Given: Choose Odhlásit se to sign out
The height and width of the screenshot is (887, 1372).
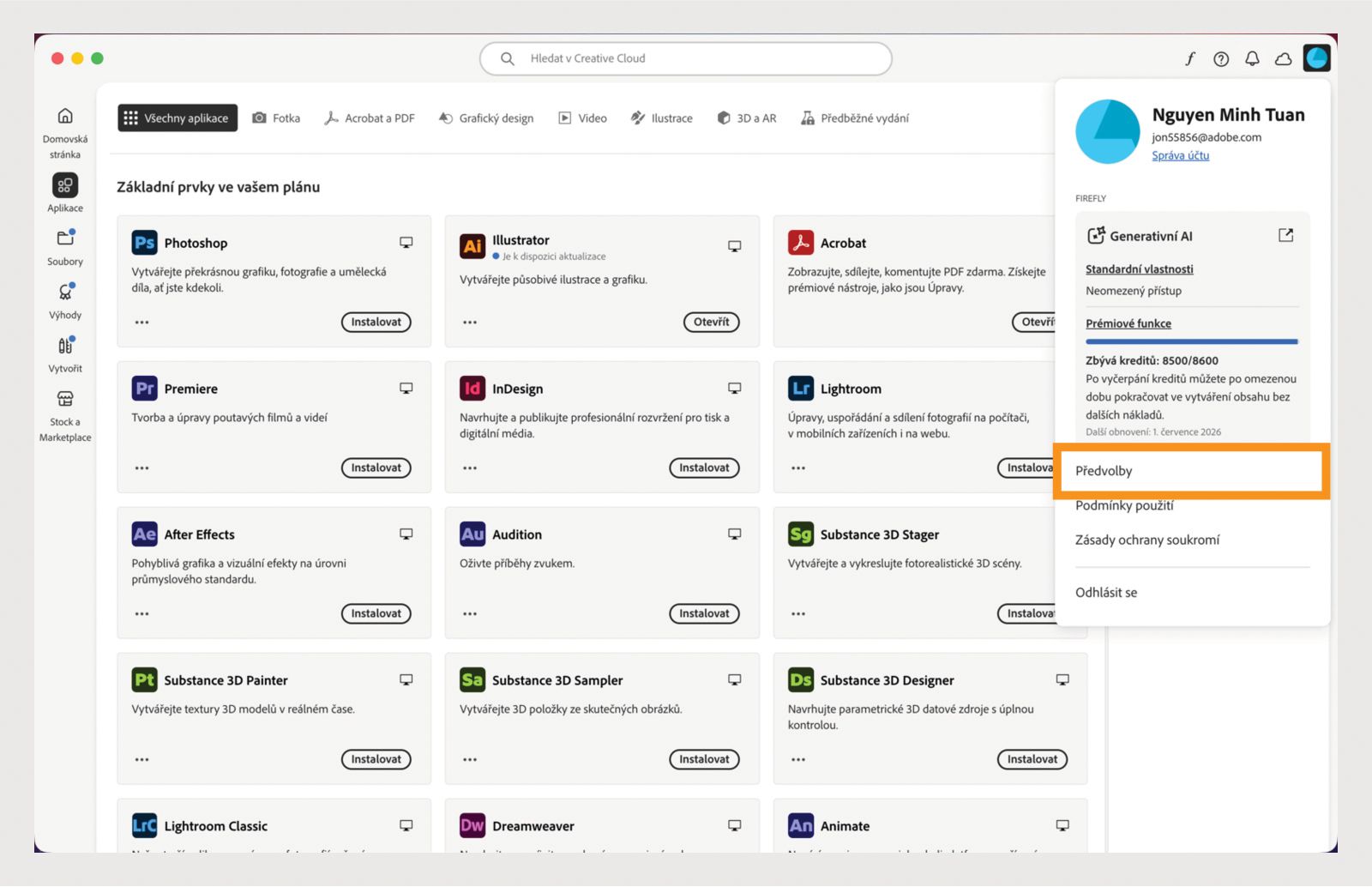Looking at the screenshot, I should (x=1106, y=592).
